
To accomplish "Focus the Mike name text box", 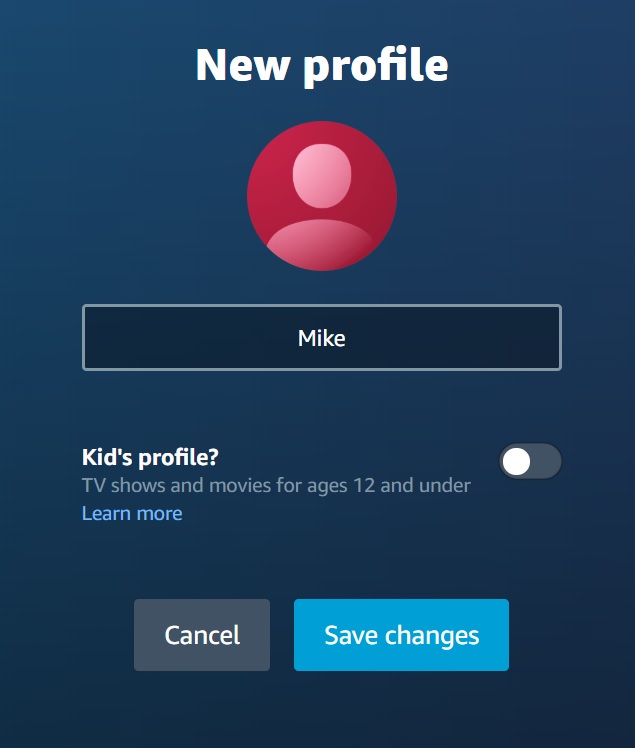I will point(322,338).
